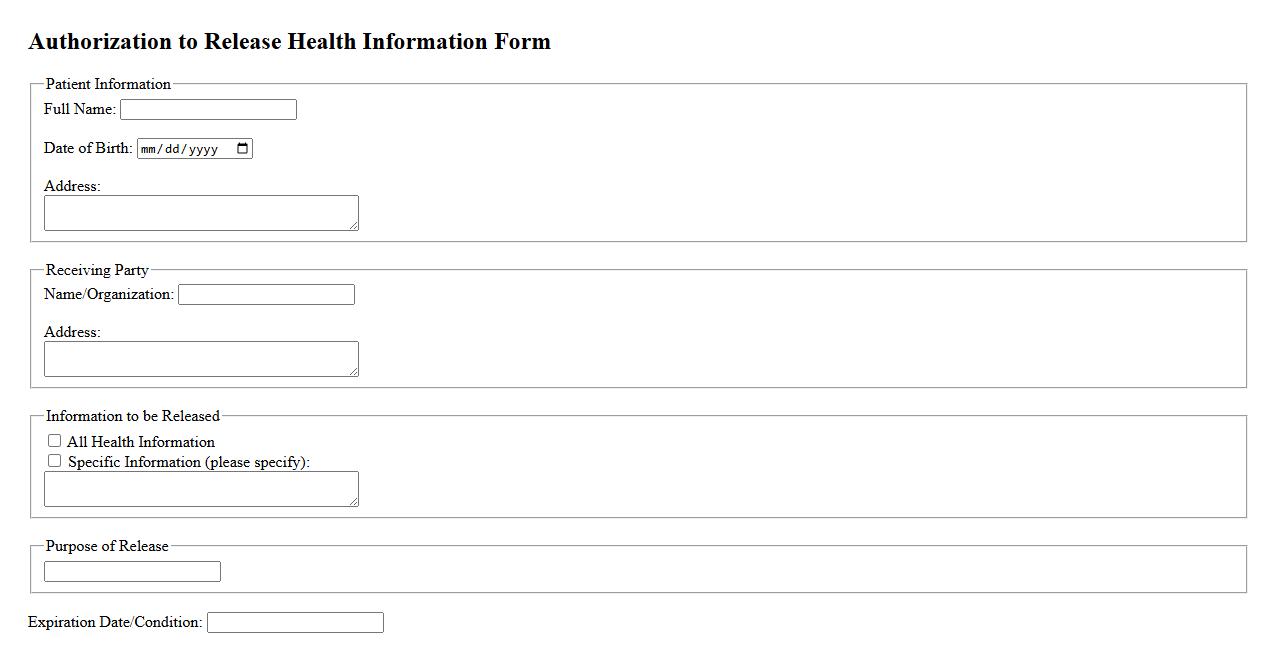Click the Full Name text field
Viewport: 1278px width, 650px height.
click(208, 110)
